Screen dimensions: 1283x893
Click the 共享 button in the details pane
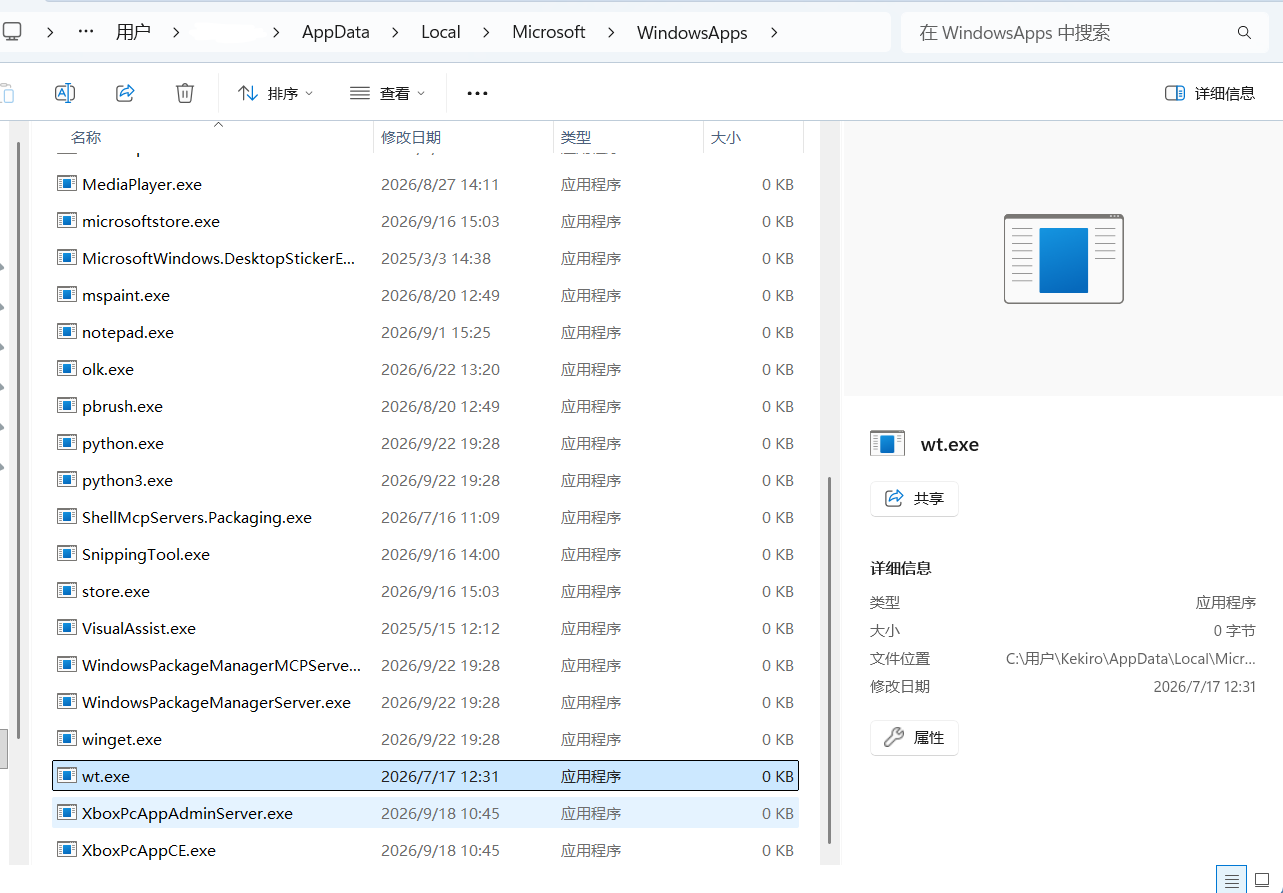(x=914, y=498)
